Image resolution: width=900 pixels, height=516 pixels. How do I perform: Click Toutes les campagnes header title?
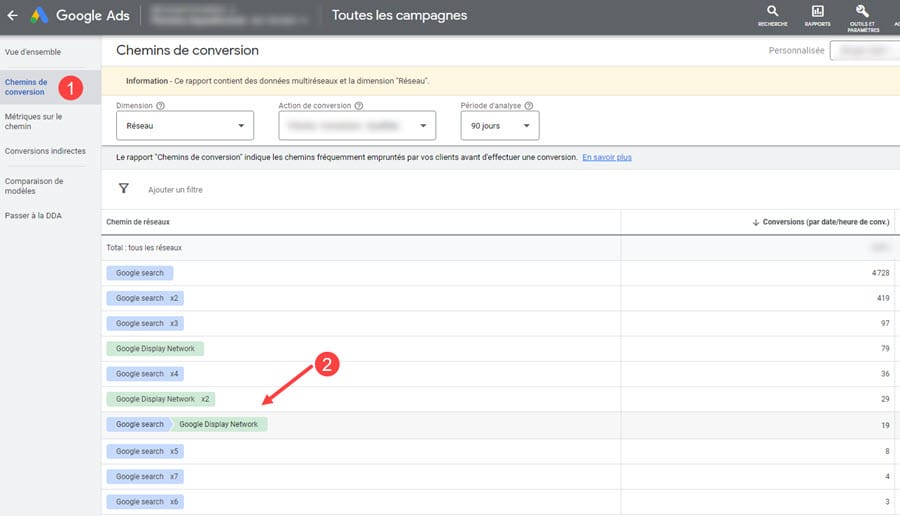[x=399, y=15]
